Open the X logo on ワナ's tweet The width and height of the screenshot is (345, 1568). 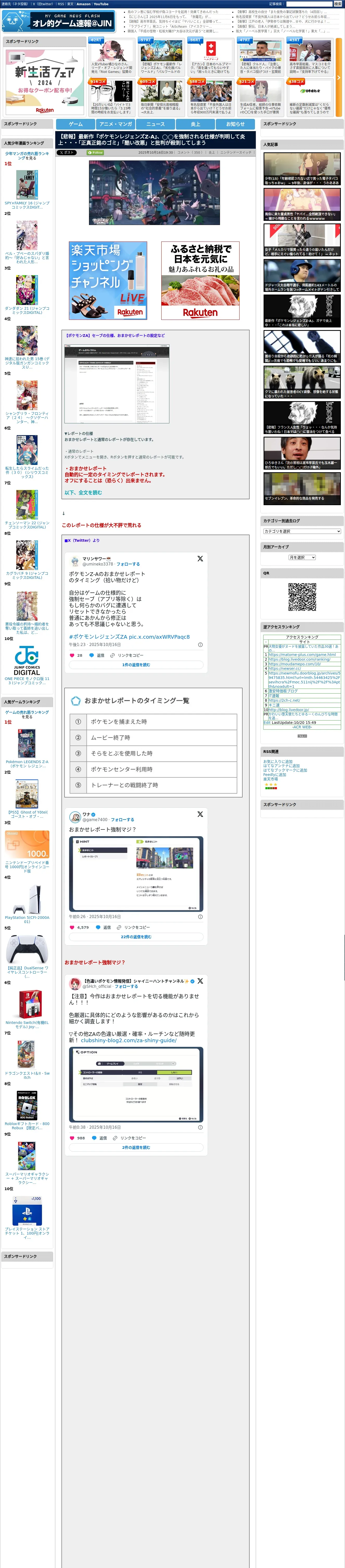(x=200, y=814)
